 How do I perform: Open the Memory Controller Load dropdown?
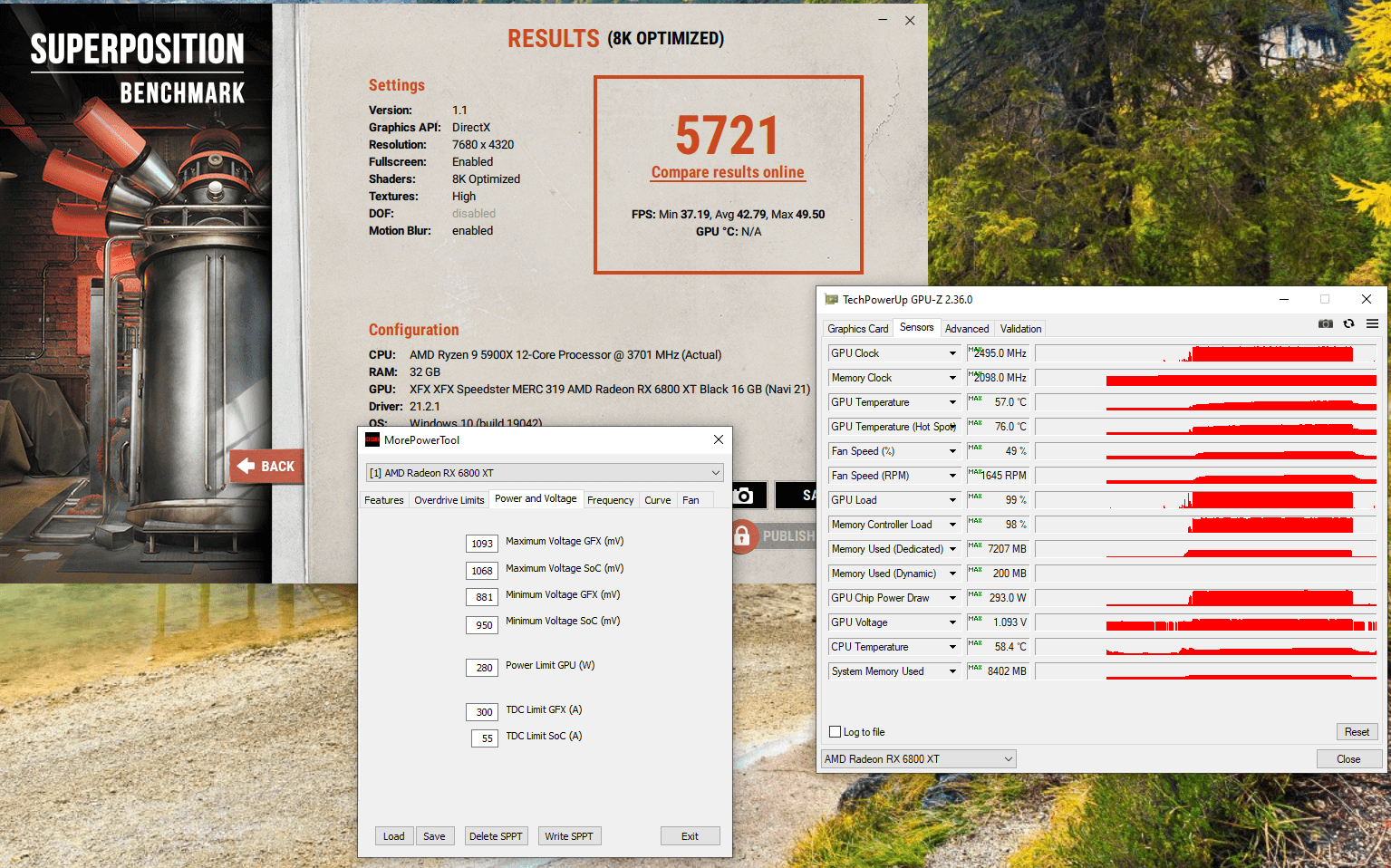coord(952,525)
